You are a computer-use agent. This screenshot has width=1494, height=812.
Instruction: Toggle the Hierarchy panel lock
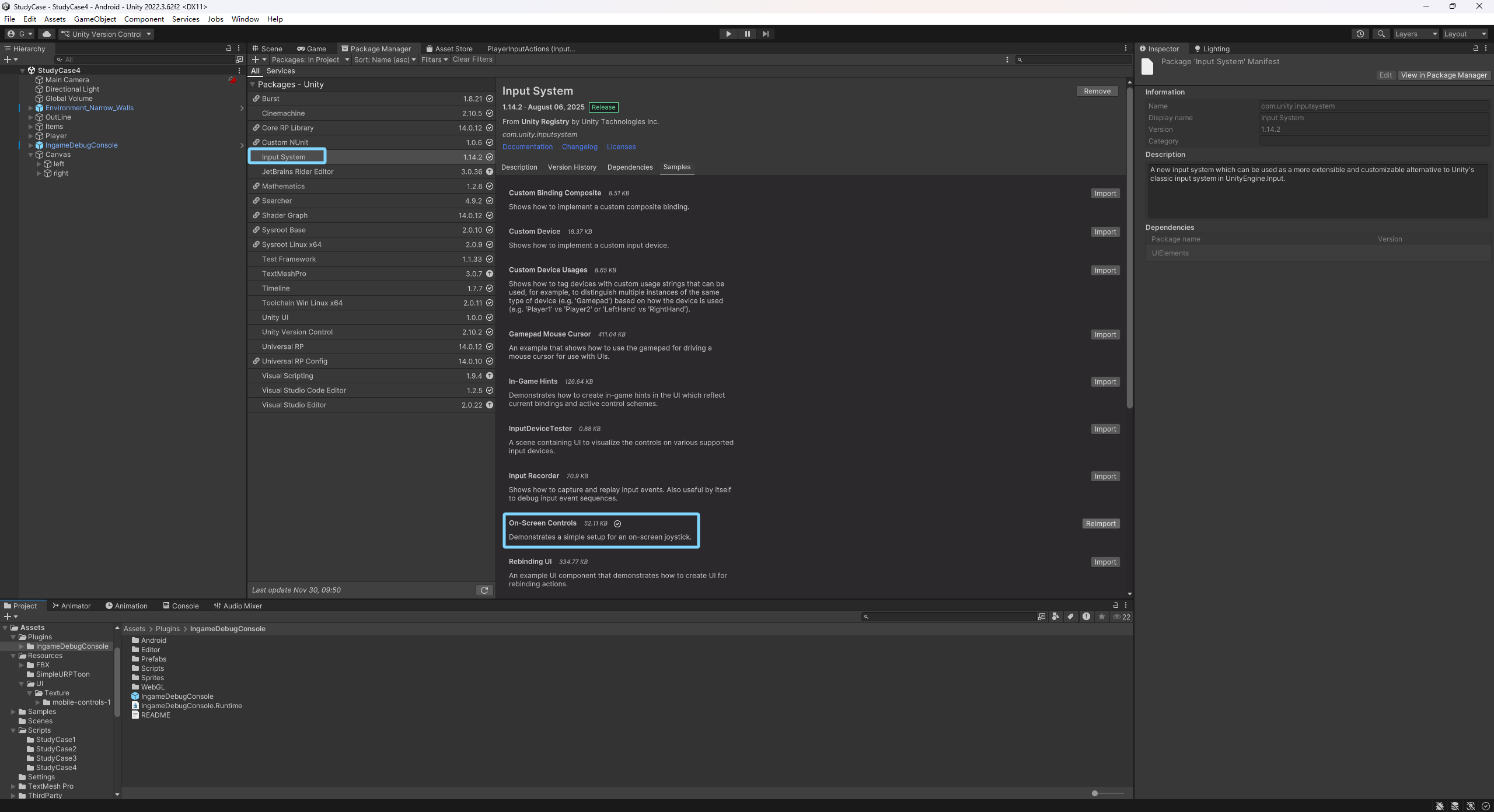(228, 48)
